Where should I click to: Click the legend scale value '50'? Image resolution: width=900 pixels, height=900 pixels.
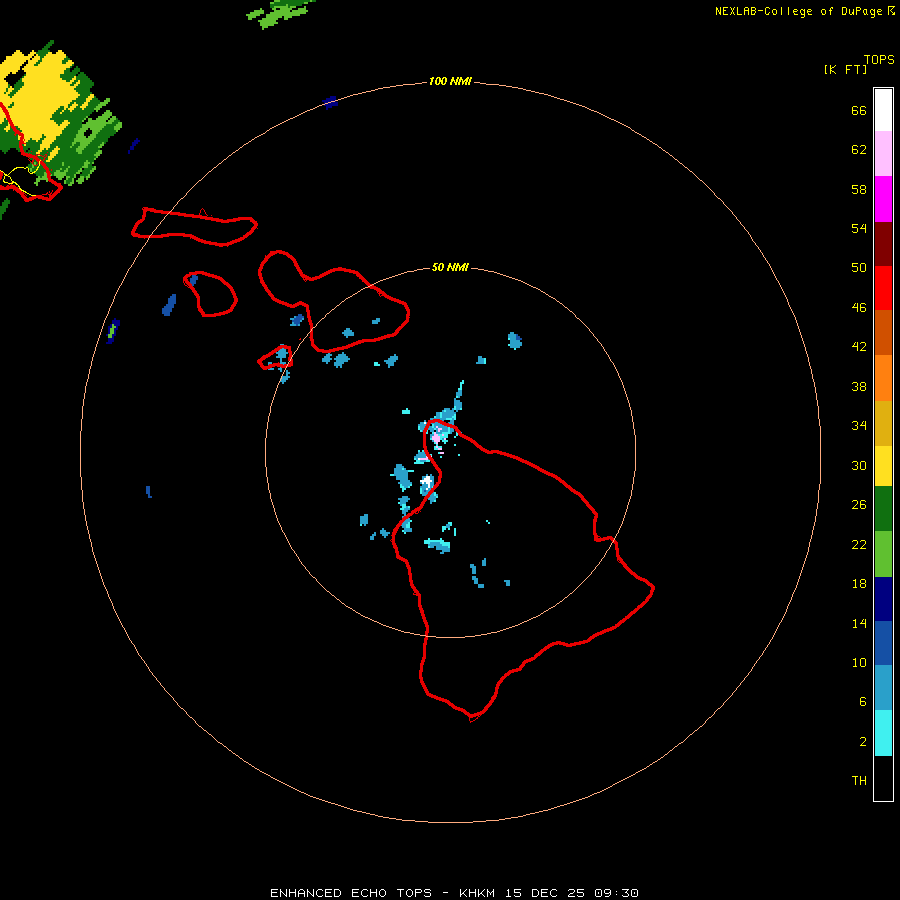(x=859, y=267)
